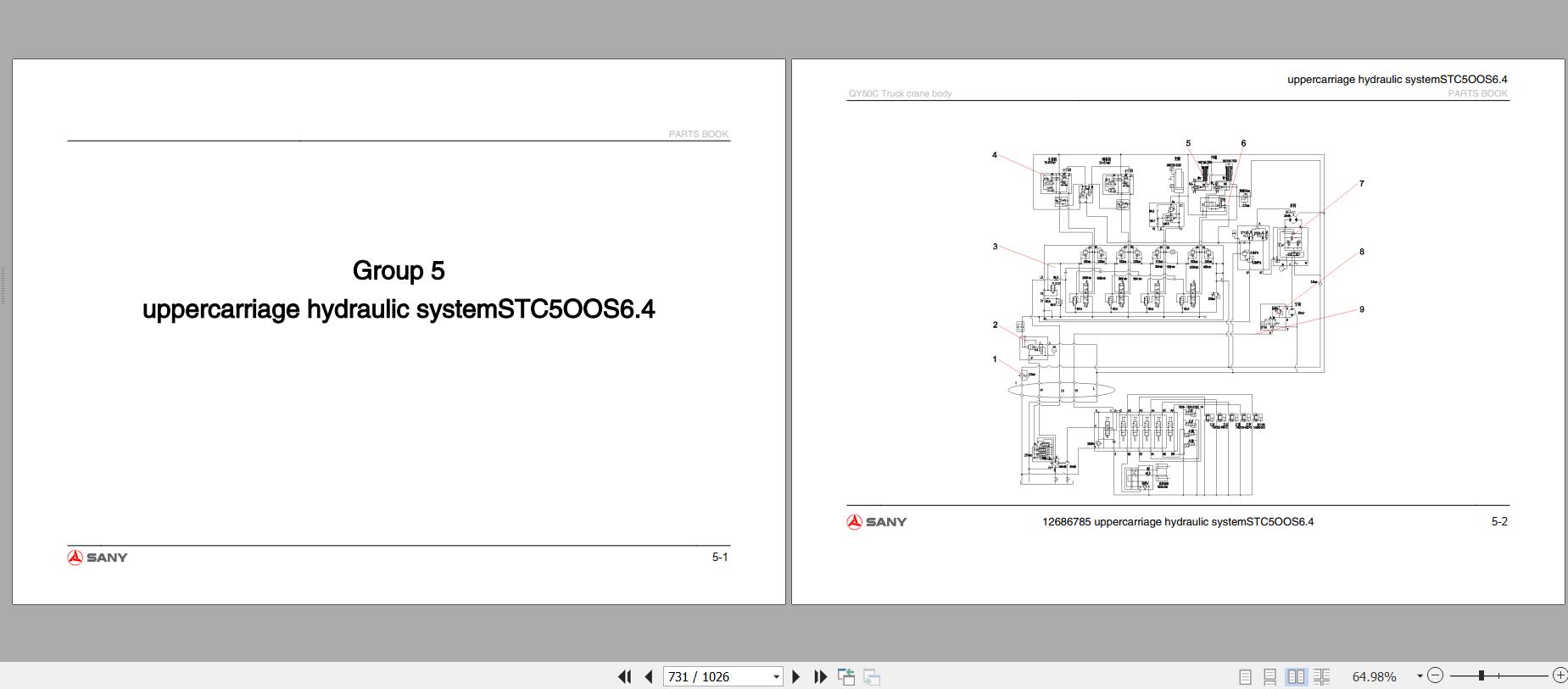
Task: Select continuous facing page view
Action: pyautogui.click(x=1321, y=676)
